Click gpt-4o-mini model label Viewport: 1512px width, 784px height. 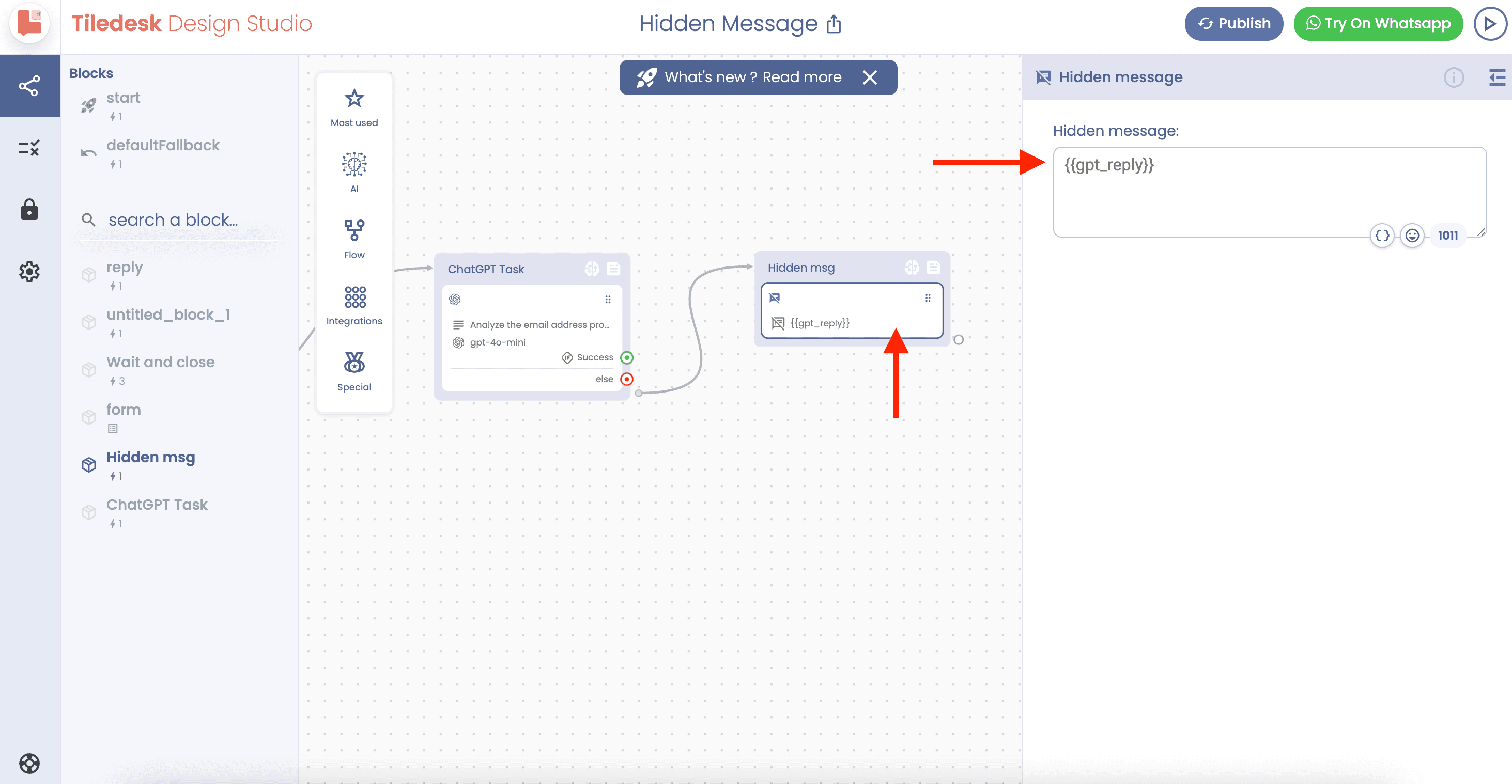(x=497, y=342)
